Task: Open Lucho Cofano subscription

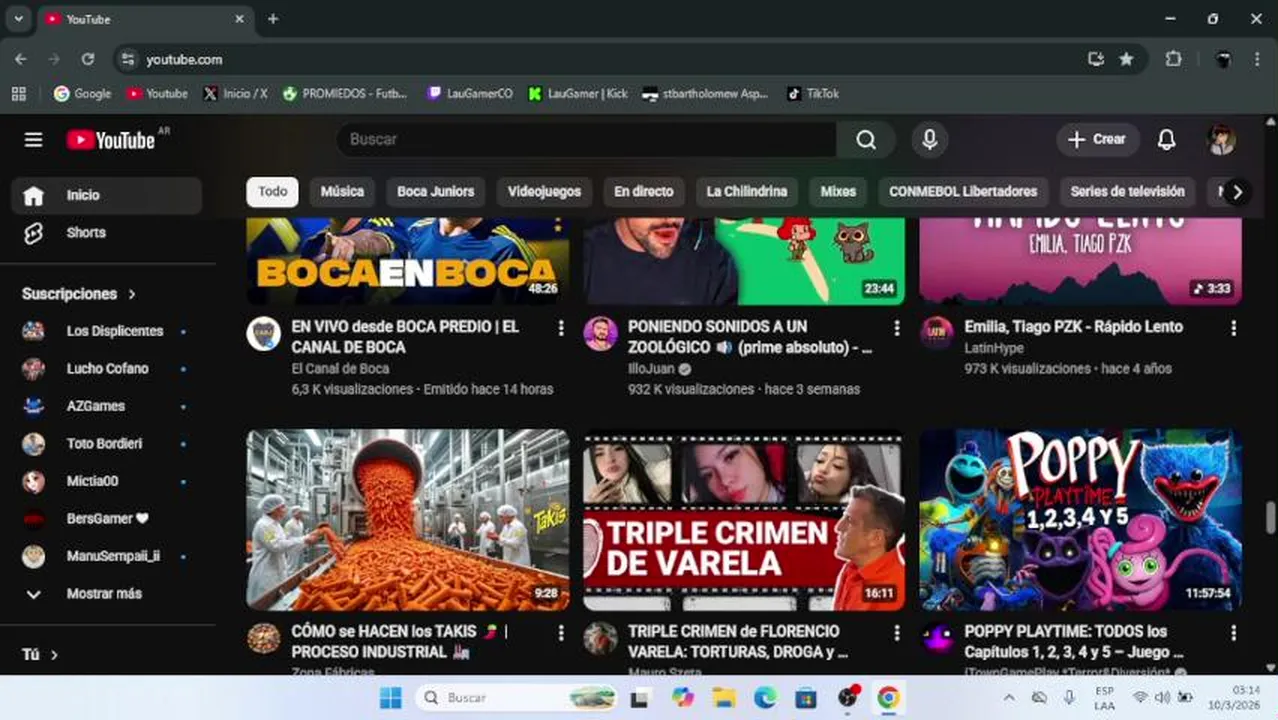Action: click(x=107, y=369)
